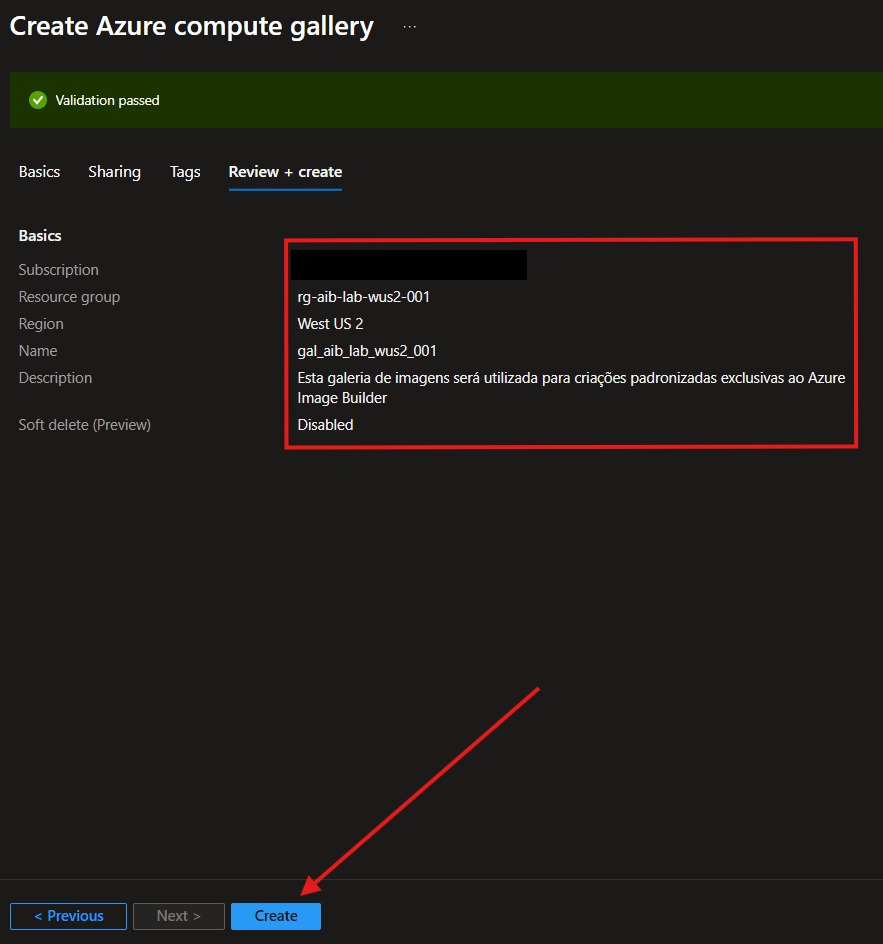Open the ellipsis more options menu
The image size is (883, 944).
point(410,27)
